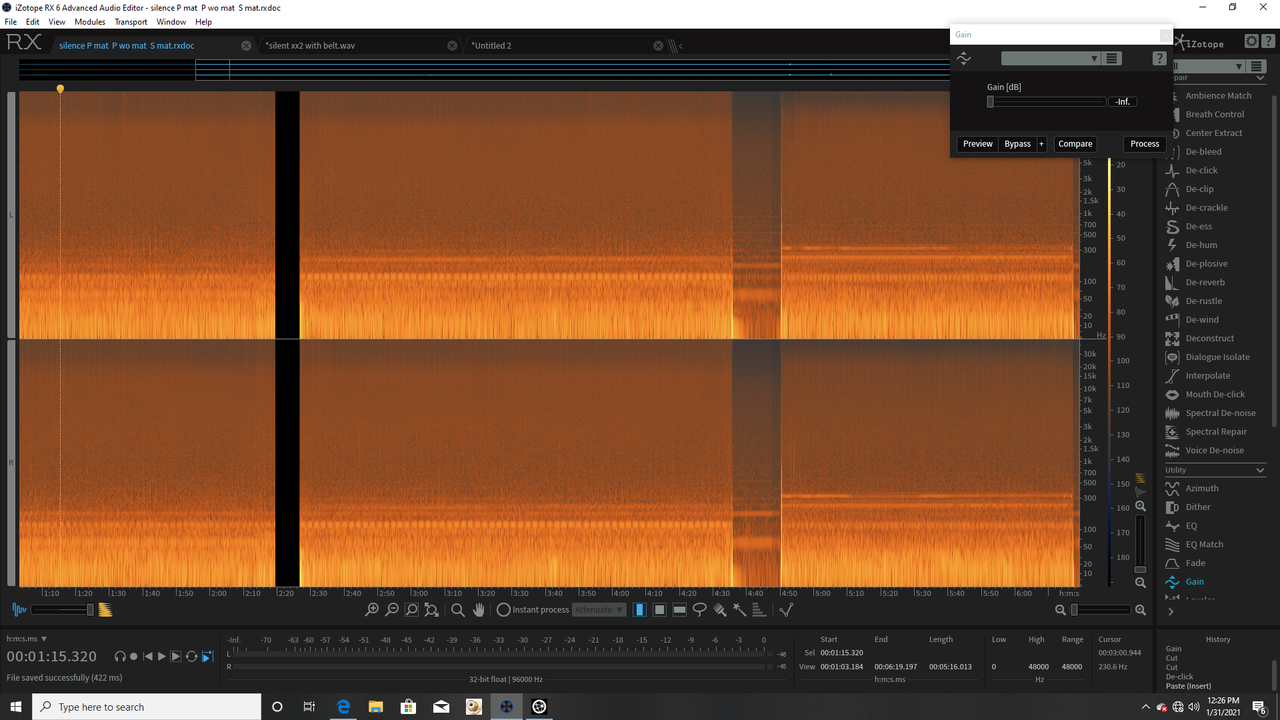Open Gain preset menu list button
This screenshot has width=1280, height=720.
tap(1112, 59)
